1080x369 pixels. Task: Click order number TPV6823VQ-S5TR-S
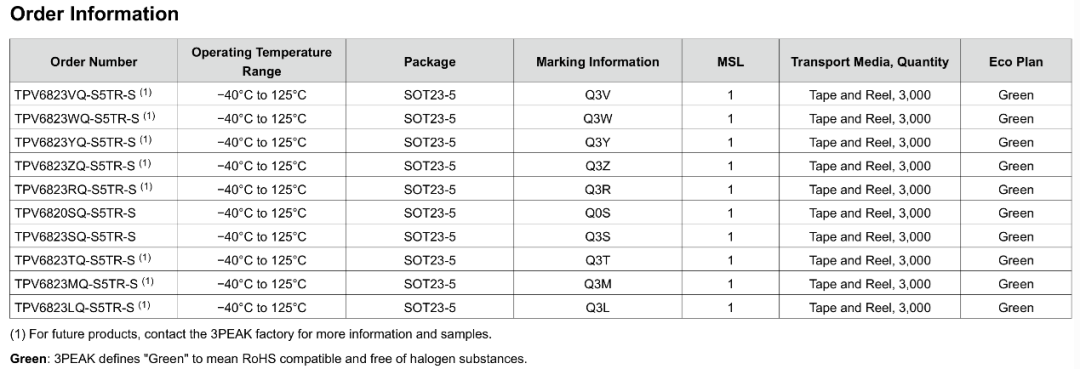75,95
